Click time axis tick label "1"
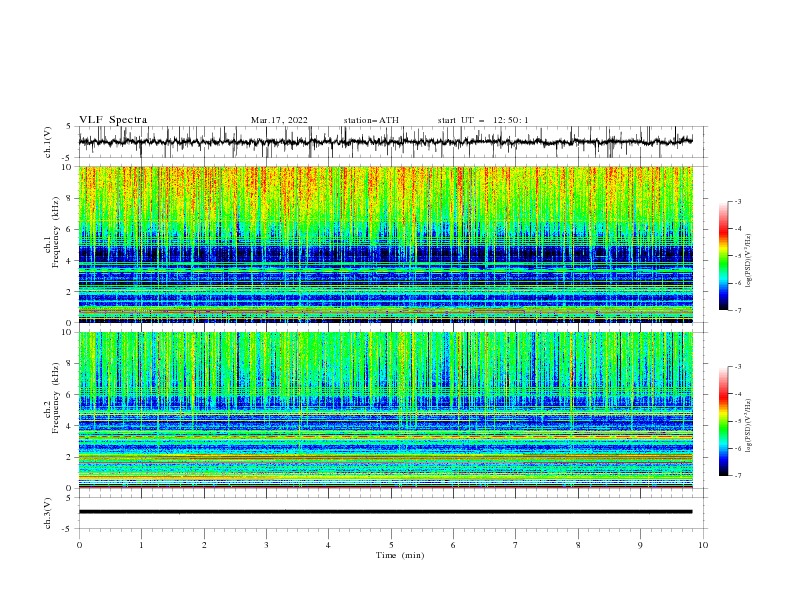This screenshot has height=612, width=792. coord(141,545)
